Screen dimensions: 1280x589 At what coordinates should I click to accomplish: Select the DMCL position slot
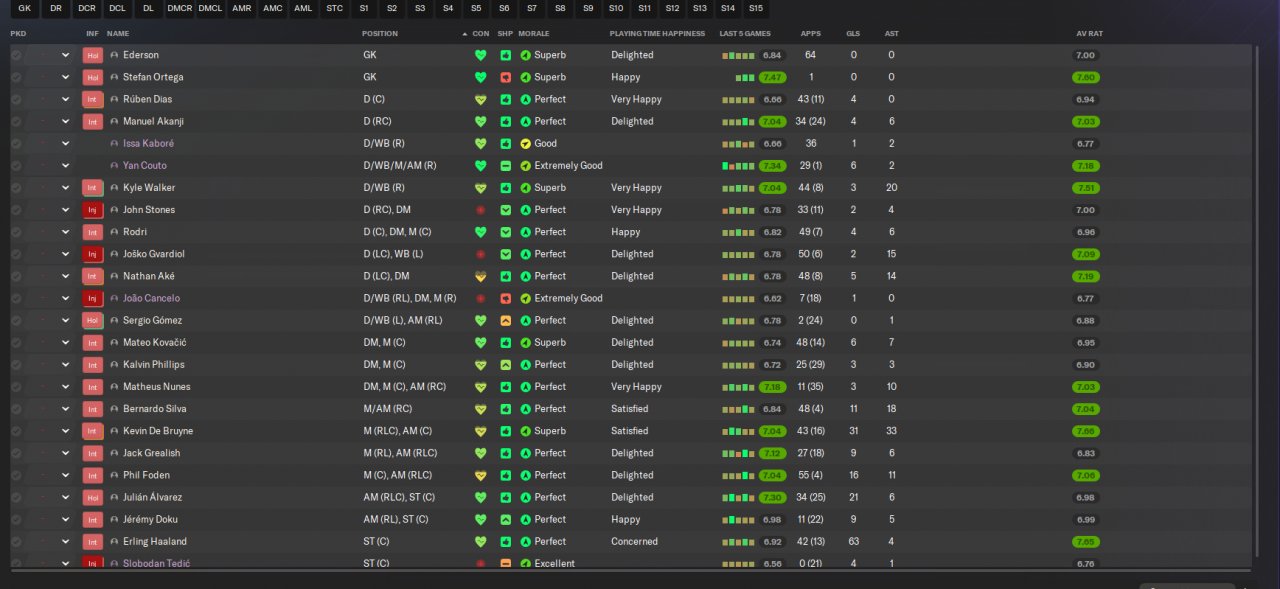click(x=210, y=8)
